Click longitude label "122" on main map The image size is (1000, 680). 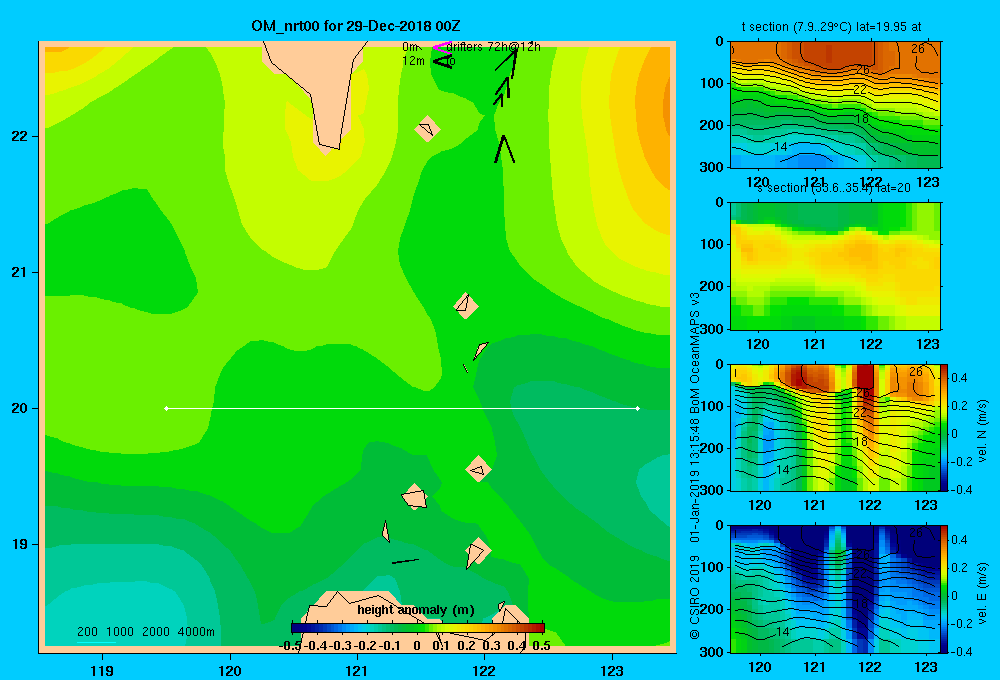tap(484, 670)
